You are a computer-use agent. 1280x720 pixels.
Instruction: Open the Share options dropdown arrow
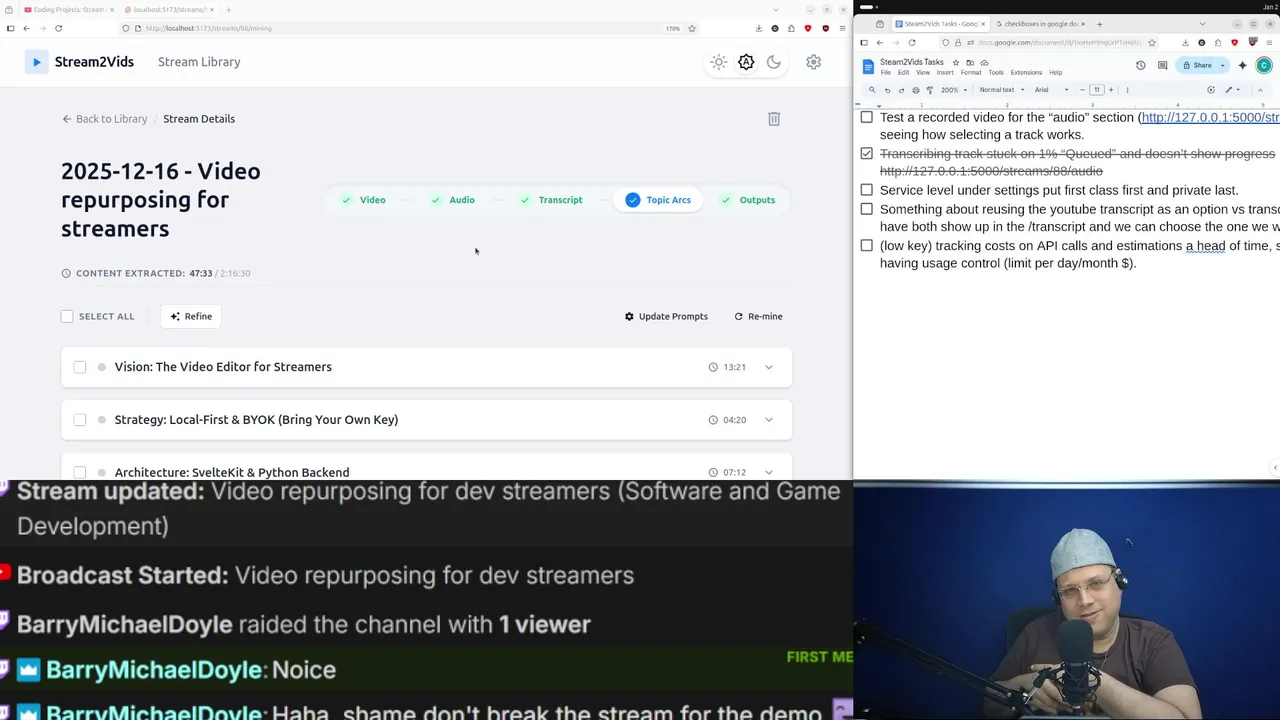(x=1222, y=65)
